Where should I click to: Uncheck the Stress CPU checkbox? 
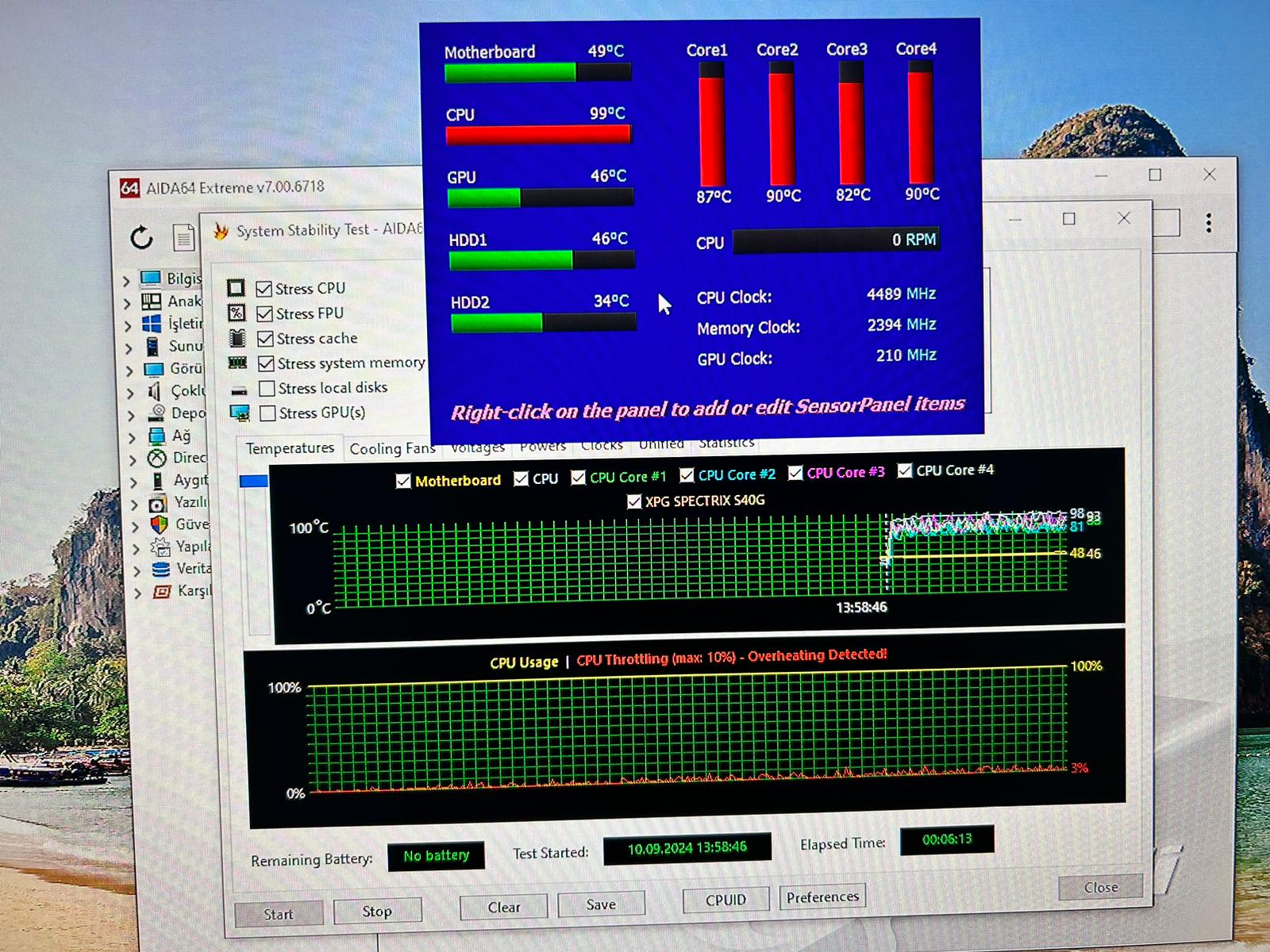coord(264,289)
